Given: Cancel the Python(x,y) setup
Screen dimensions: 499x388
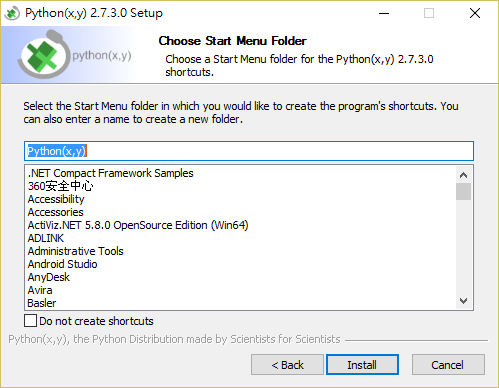Looking at the screenshot, I should coord(448,365).
